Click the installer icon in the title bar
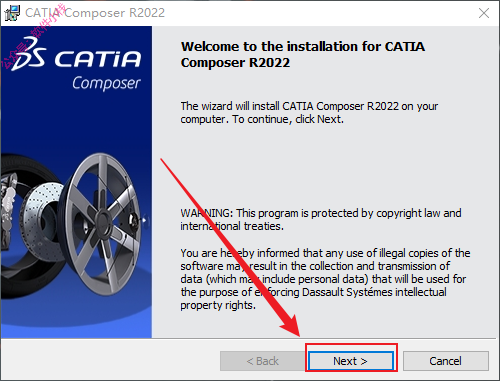This screenshot has height=381, width=500. coord(12,13)
